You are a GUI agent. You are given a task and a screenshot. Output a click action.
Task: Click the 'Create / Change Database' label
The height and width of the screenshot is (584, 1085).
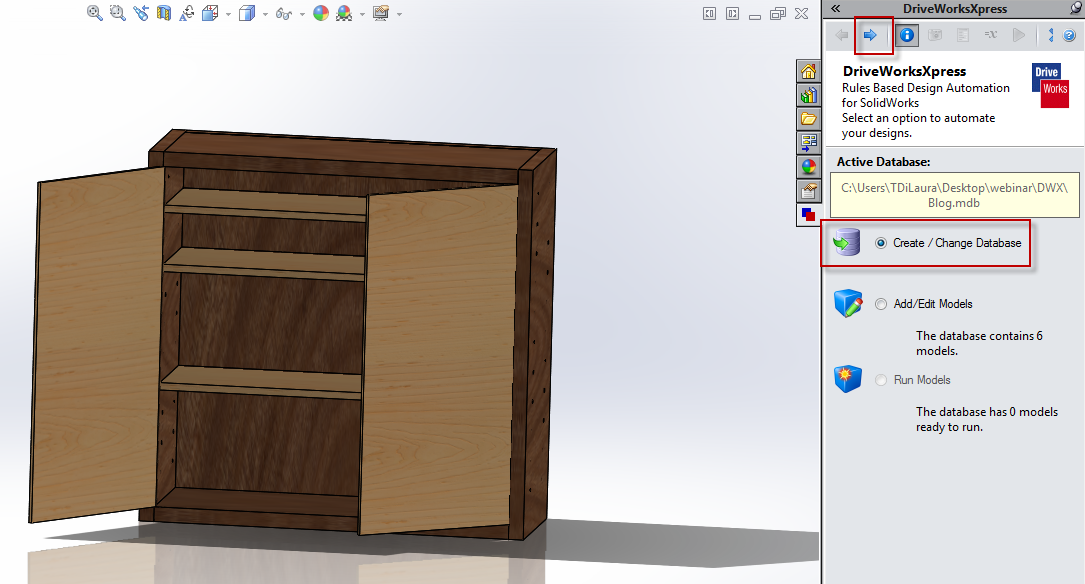pyautogui.click(x=957, y=243)
